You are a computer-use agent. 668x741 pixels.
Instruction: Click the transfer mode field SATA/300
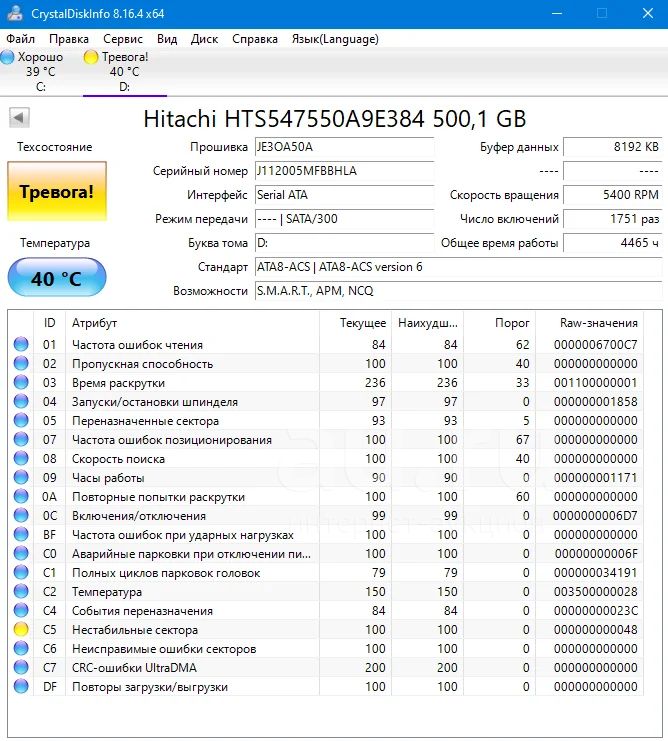tap(344, 219)
